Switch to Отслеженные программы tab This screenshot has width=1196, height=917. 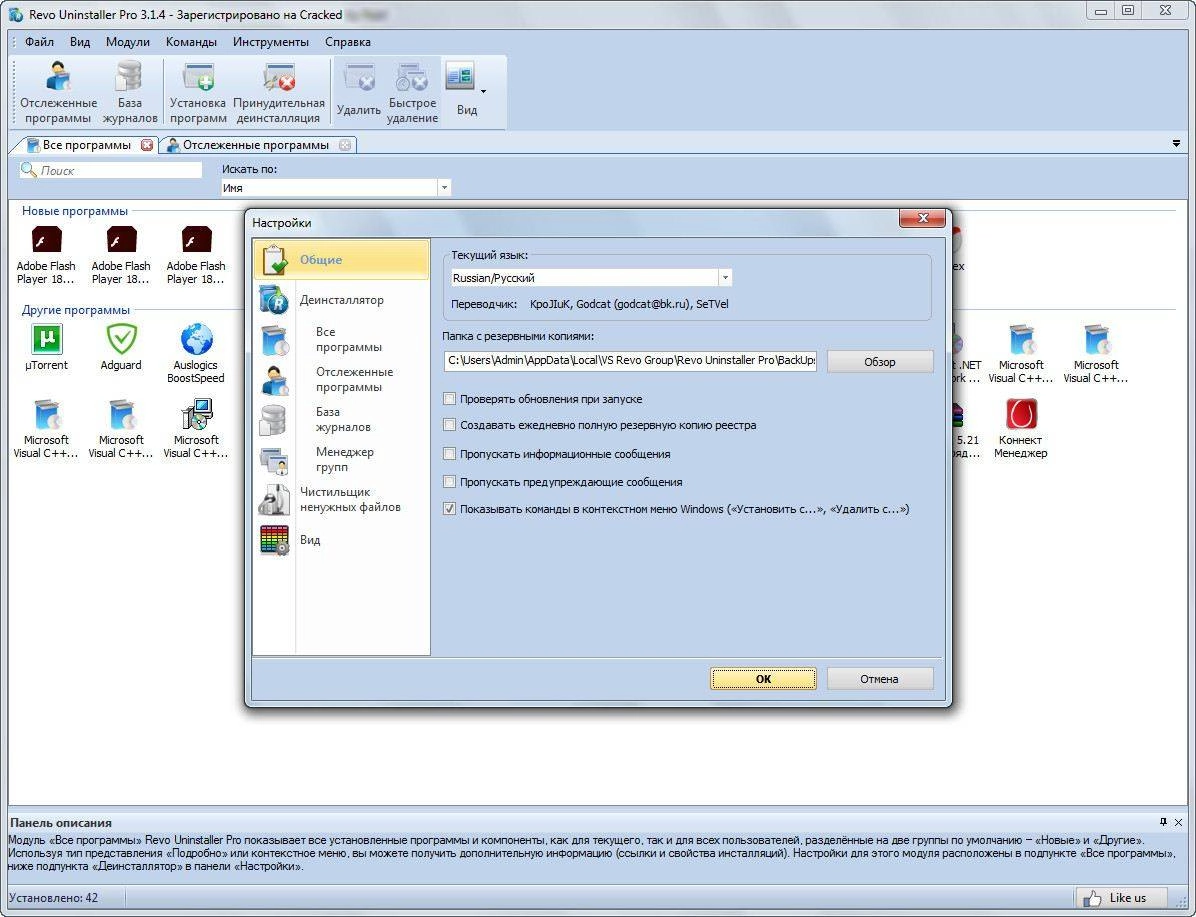[x=256, y=145]
